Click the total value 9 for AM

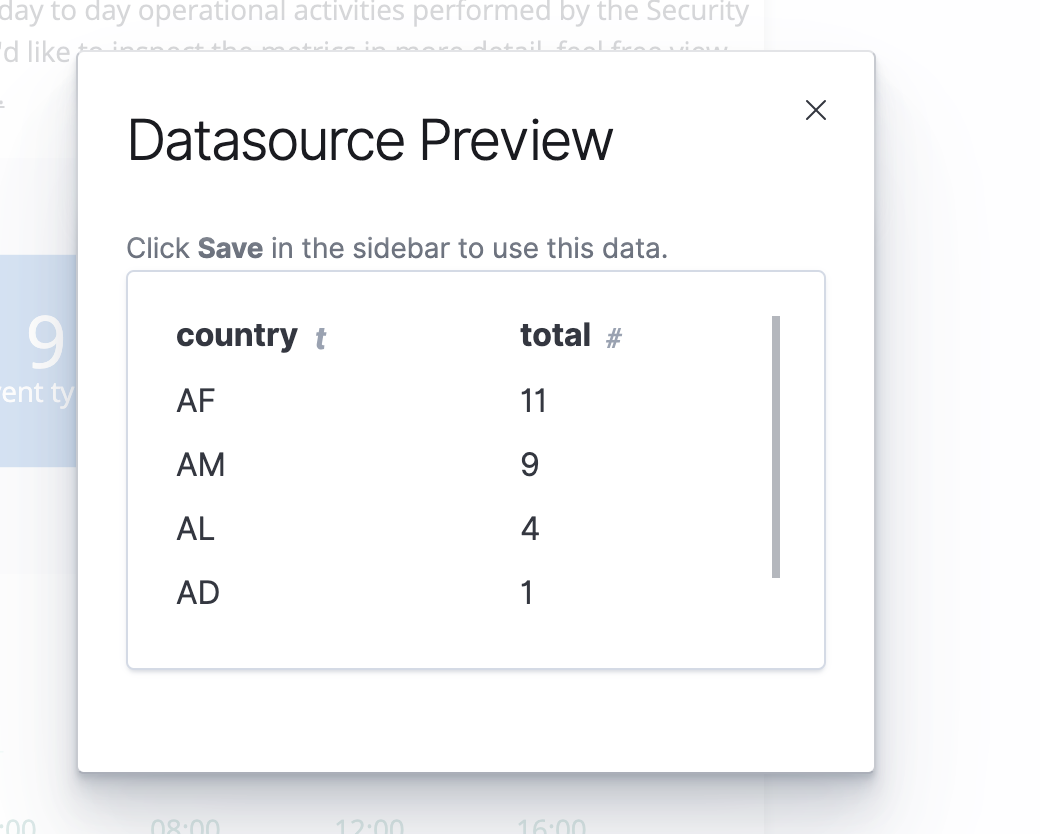pos(530,465)
